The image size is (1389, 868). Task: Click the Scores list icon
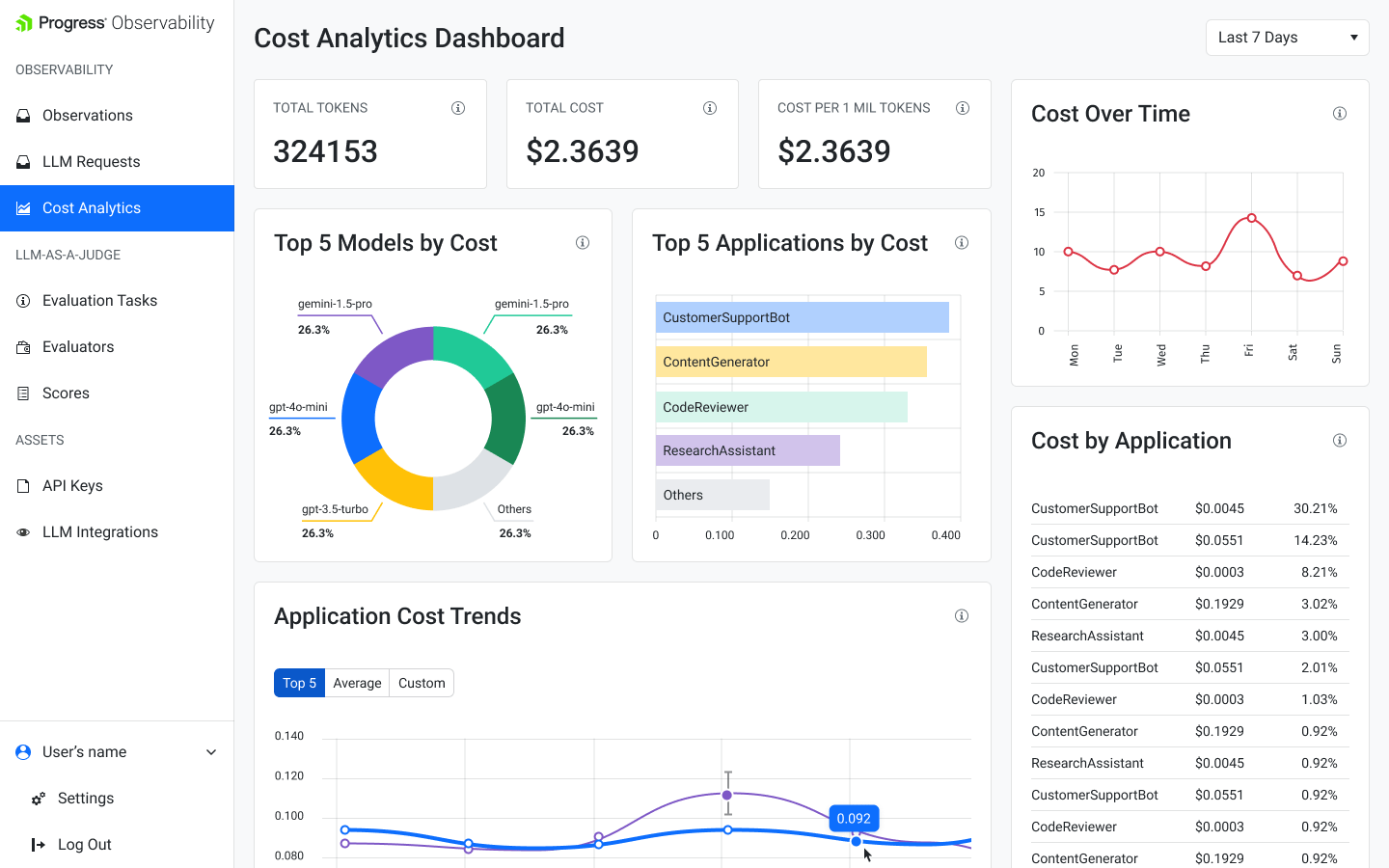coord(23,393)
